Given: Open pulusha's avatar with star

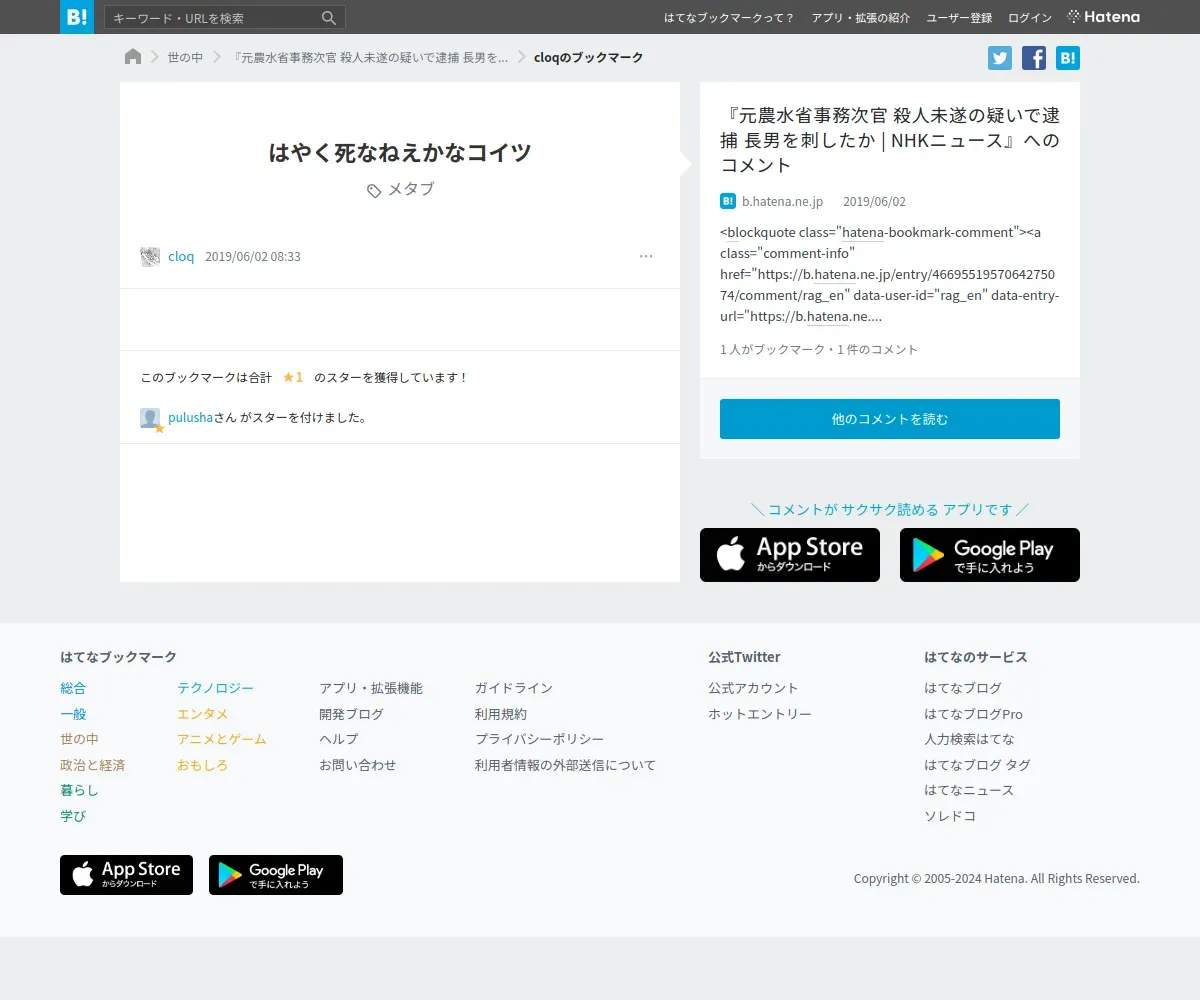Looking at the screenshot, I should tap(151, 419).
